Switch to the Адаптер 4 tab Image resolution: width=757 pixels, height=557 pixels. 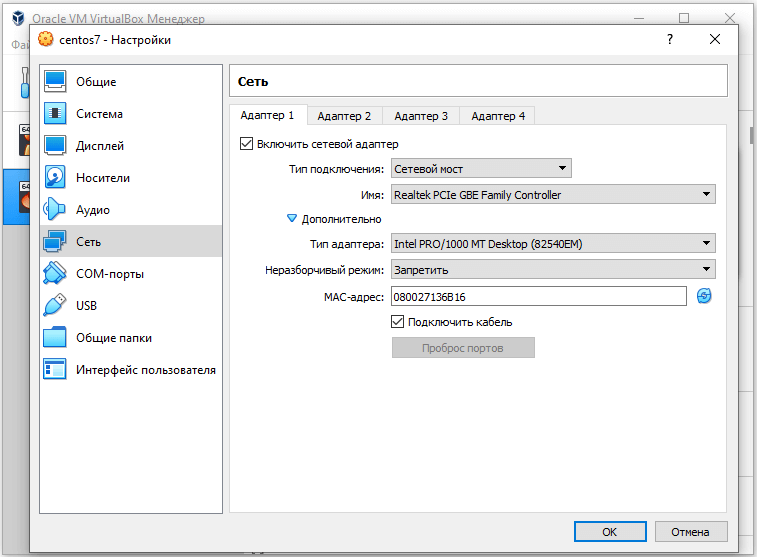pos(498,116)
